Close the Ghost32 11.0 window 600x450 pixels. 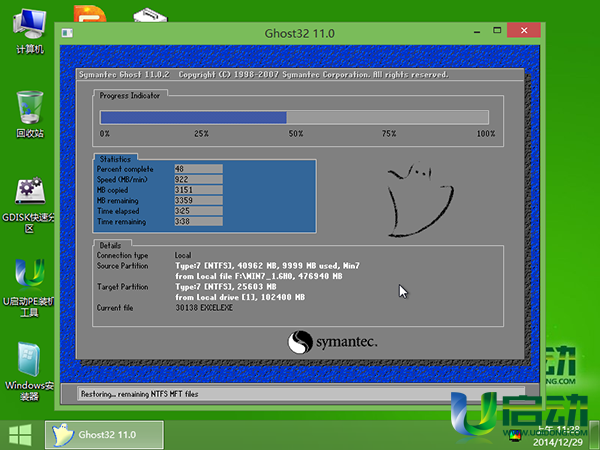click(524, 30)
